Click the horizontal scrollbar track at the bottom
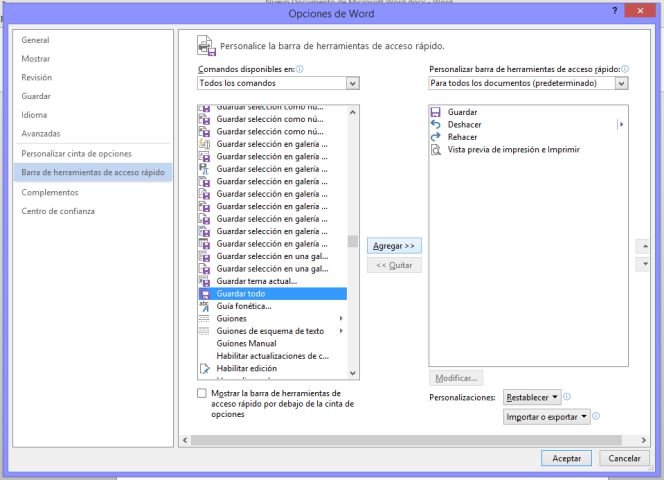 [x=406, y=440]
